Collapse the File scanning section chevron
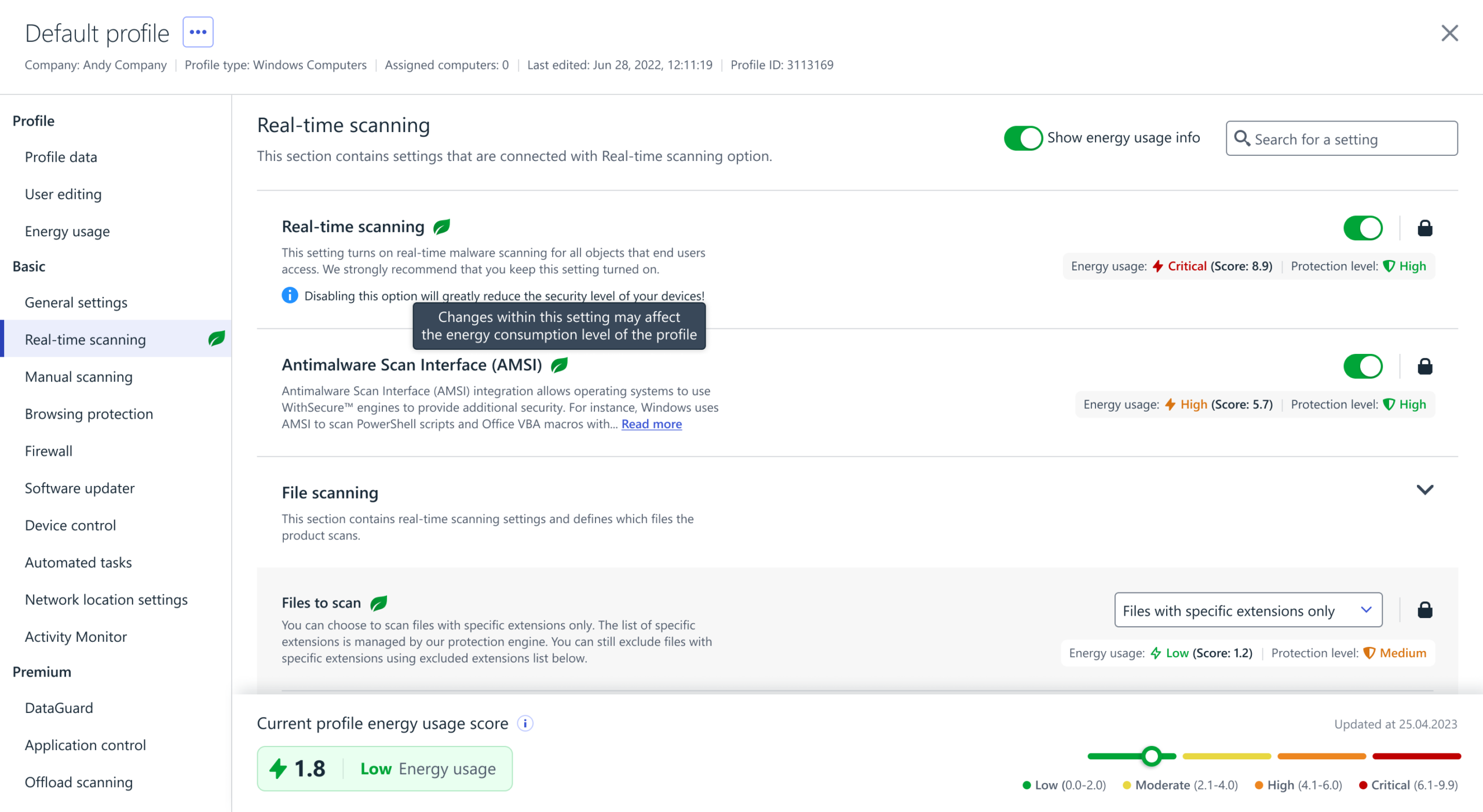 point(1424,490)
